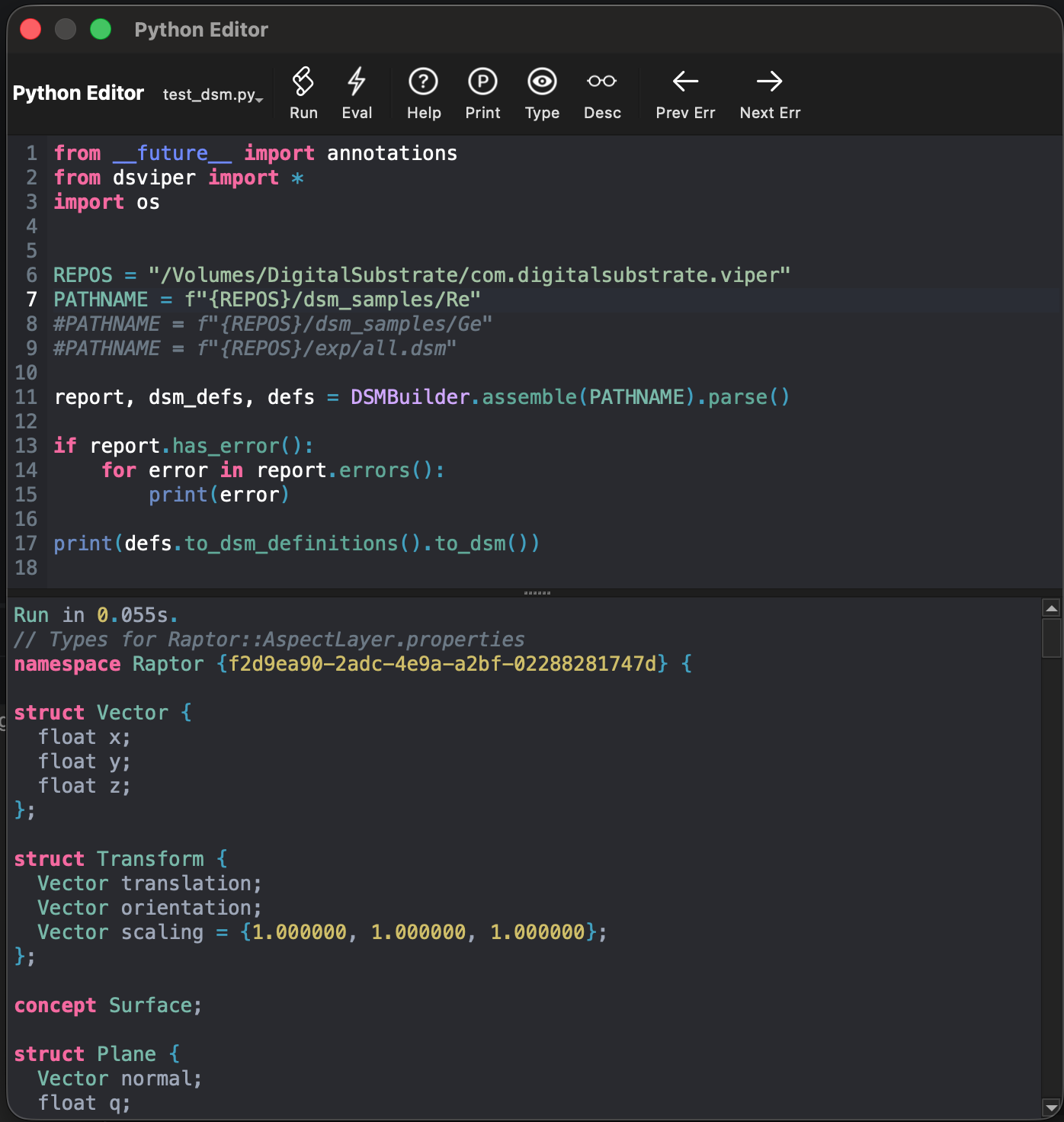The height and width of the screenshot is (1122, 1064).
Task: Open the test_dsm.py file dropdown
Action: click(213, 95)
